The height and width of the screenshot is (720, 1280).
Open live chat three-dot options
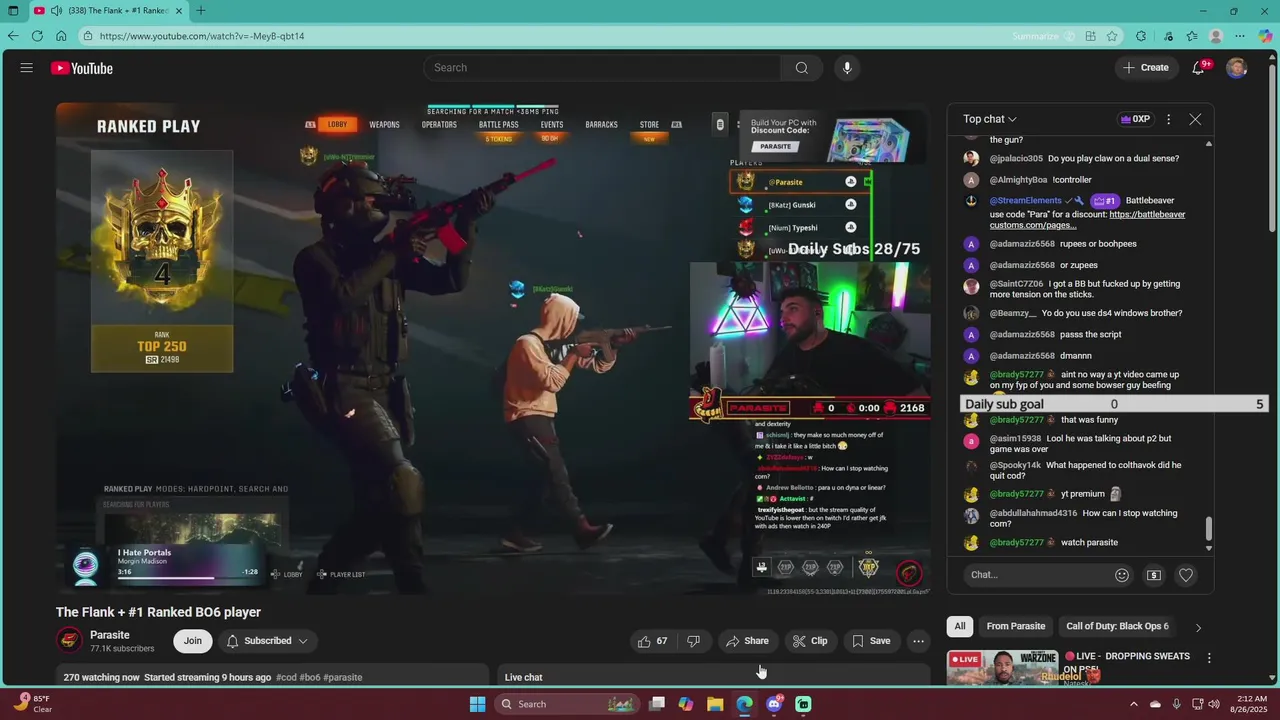(x=1168, y=119)
